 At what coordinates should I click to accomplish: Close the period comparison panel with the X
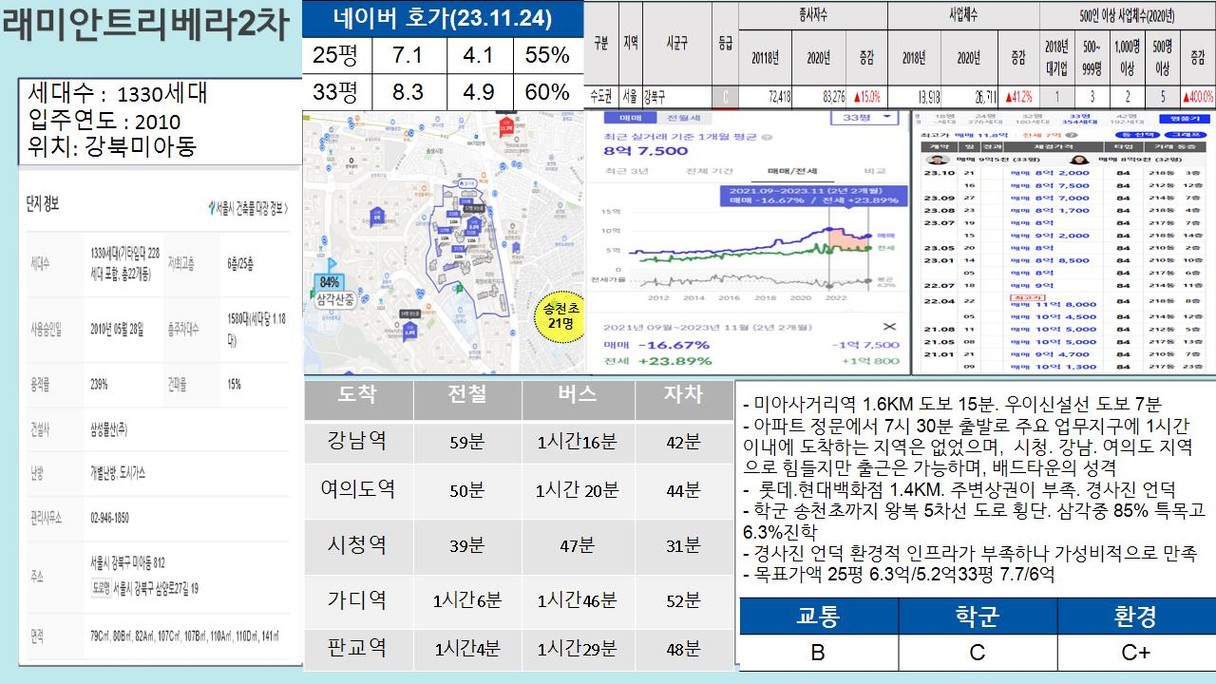pyautogui.click(x=890, y=327)
